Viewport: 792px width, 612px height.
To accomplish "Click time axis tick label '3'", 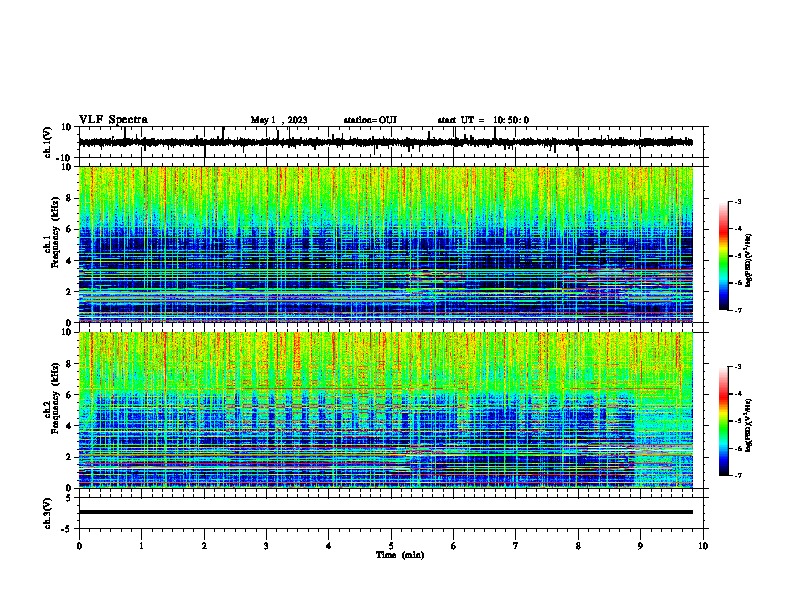I will [266, 546].
